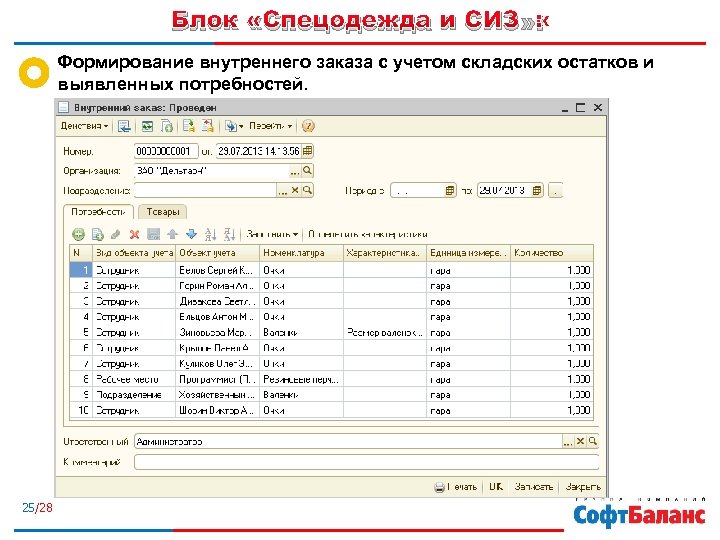Viewport: 720px width, 540px height.
Task: Click the Печать button
Action: click(x=456, y=487)
